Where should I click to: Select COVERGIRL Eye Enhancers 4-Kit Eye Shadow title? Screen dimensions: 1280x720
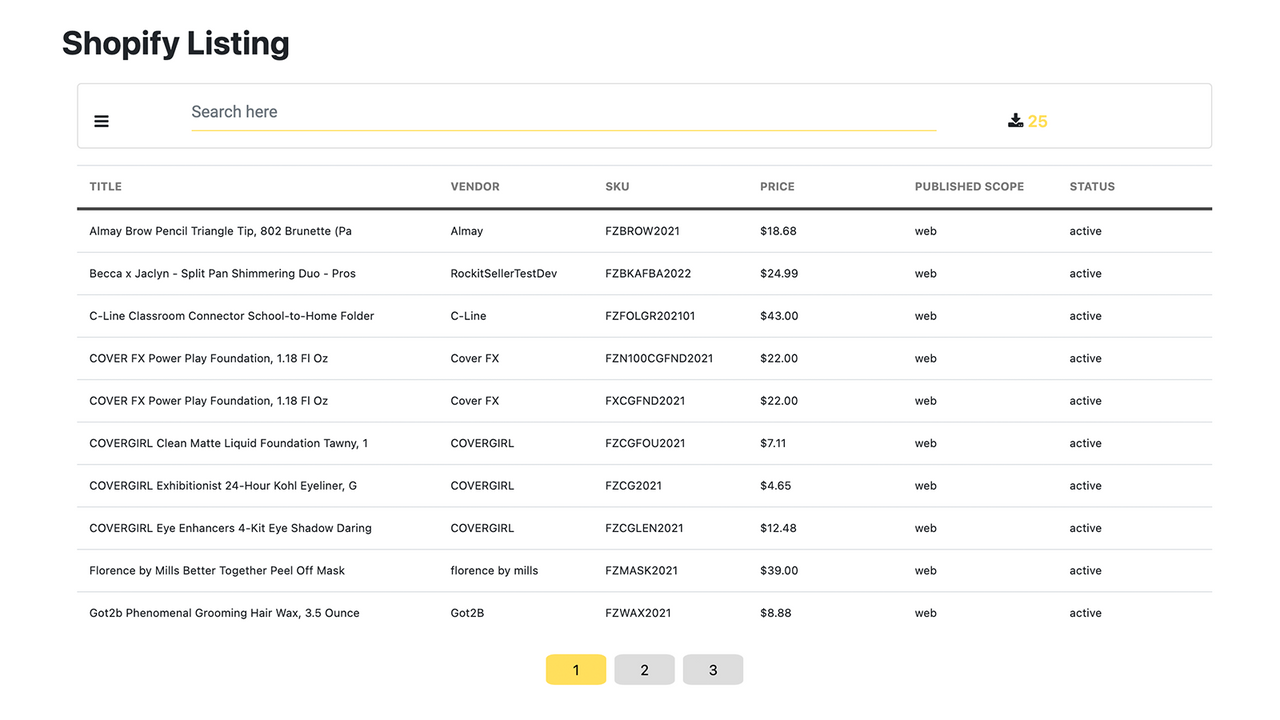click(x=230, y=528)
